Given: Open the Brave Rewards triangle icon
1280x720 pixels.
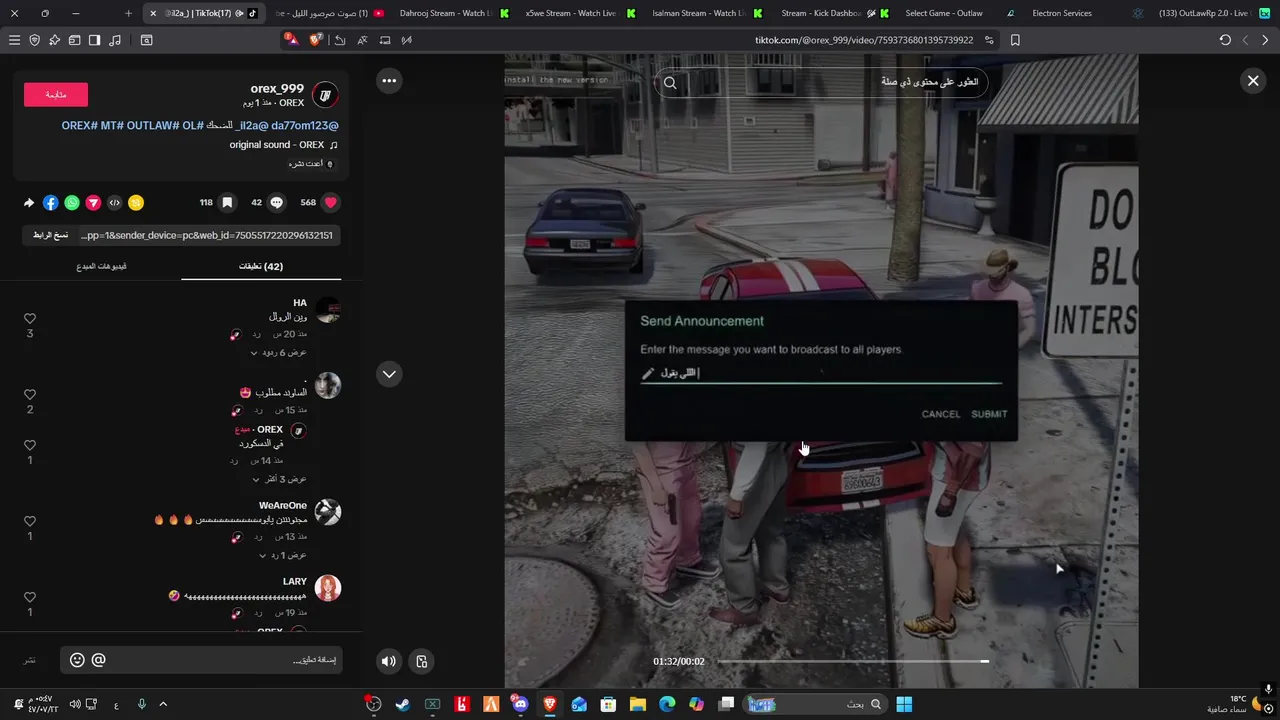Looking at the screenshot, I should pos(291,40).
